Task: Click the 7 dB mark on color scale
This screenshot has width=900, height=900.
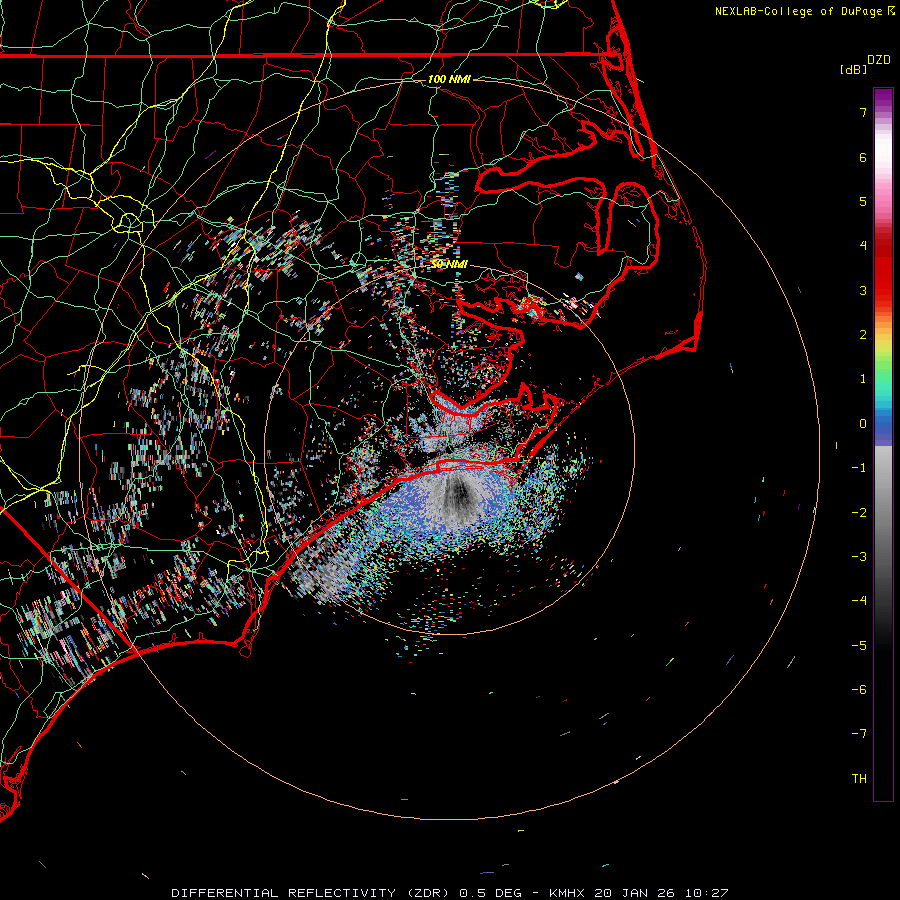Action: [x=863, y=112]
